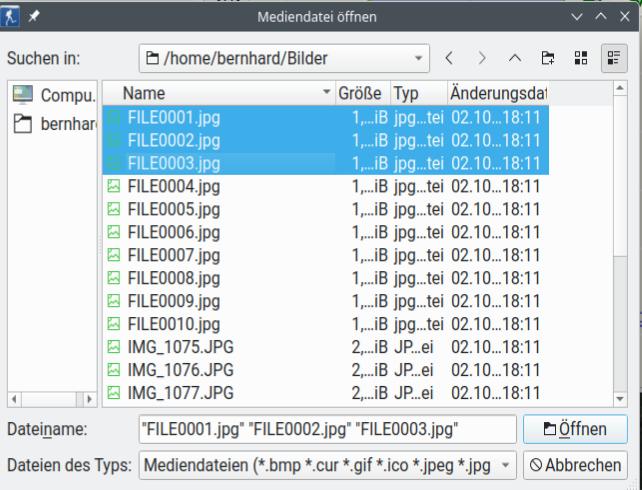Screen dimensions: 642x490
Task: Select FILE0004.jpg in the list
Action: point(326,187)
